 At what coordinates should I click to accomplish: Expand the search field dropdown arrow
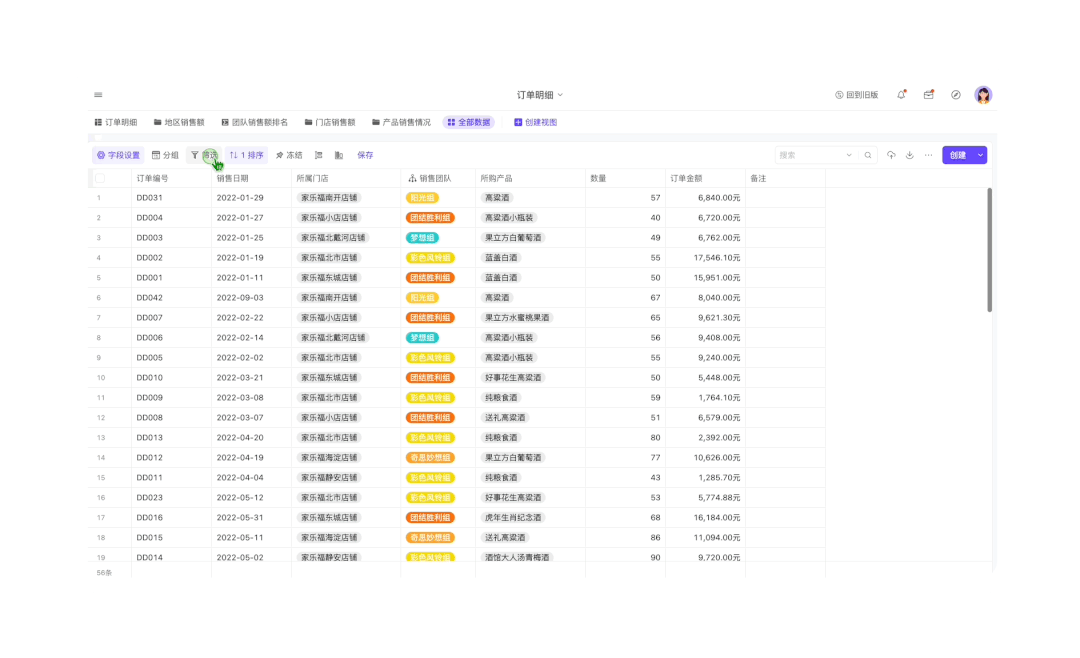coord(849,156)
